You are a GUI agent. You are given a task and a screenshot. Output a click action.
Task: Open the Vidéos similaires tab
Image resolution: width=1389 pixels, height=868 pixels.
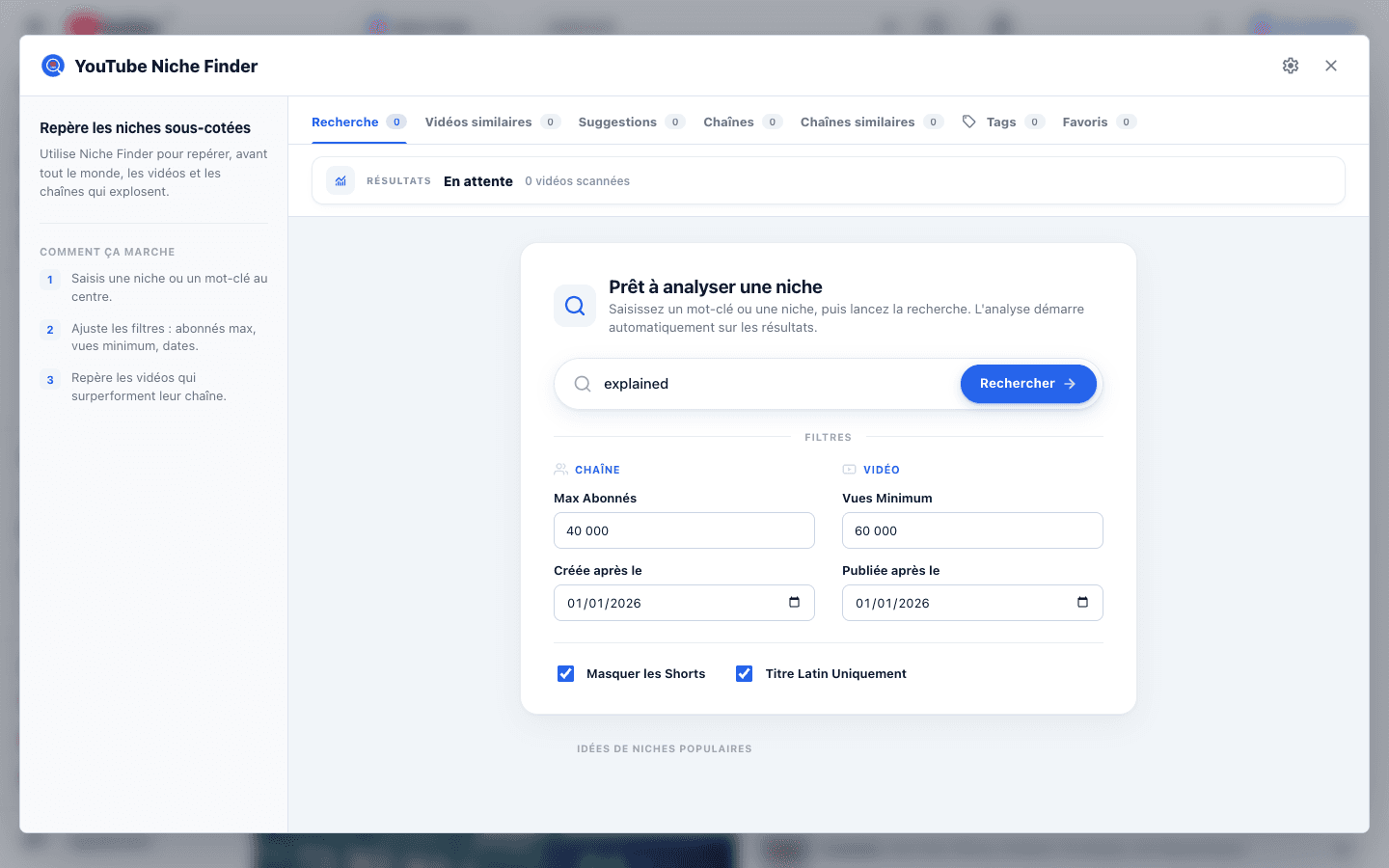[492, 122]
